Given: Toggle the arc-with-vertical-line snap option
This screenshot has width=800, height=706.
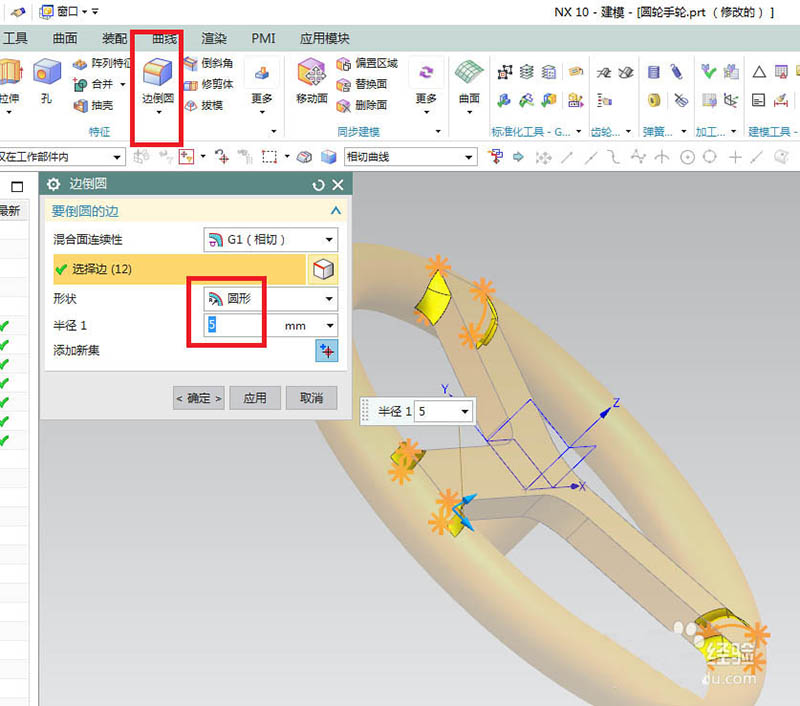Looking at the screenshot, I should tap(662, 157).
